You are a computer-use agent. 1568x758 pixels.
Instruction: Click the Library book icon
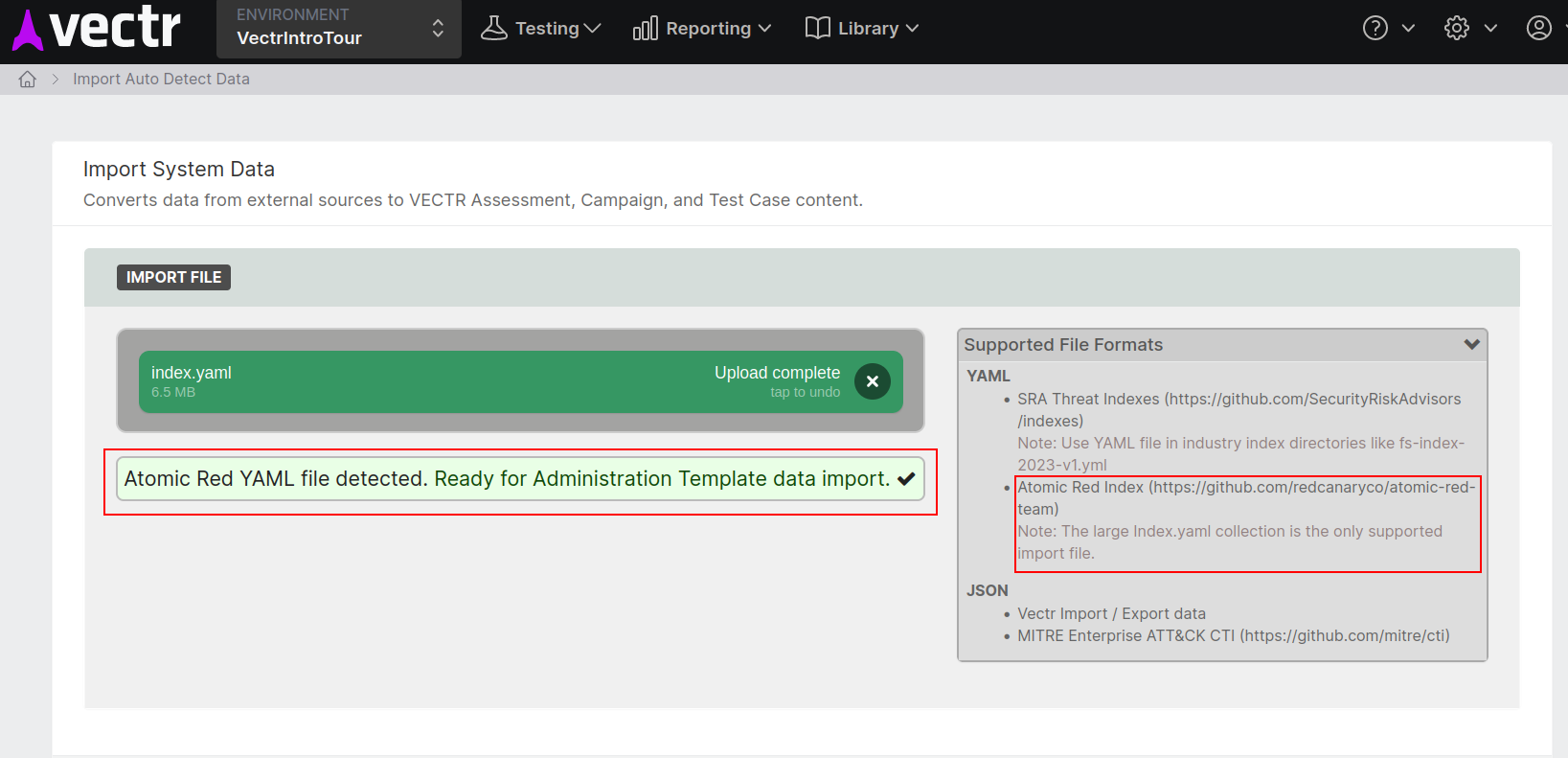pyautogui.click(x=817, y=29)
